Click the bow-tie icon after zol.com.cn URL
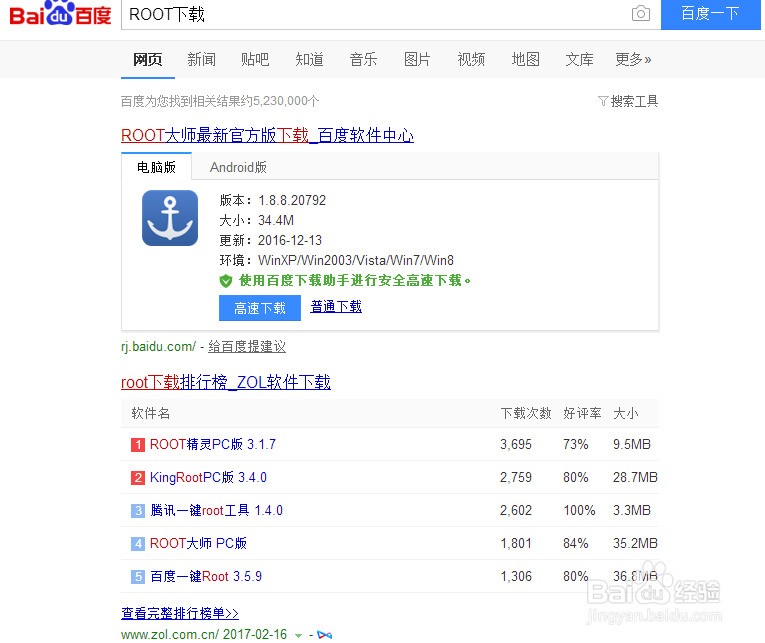 point(323,635)
